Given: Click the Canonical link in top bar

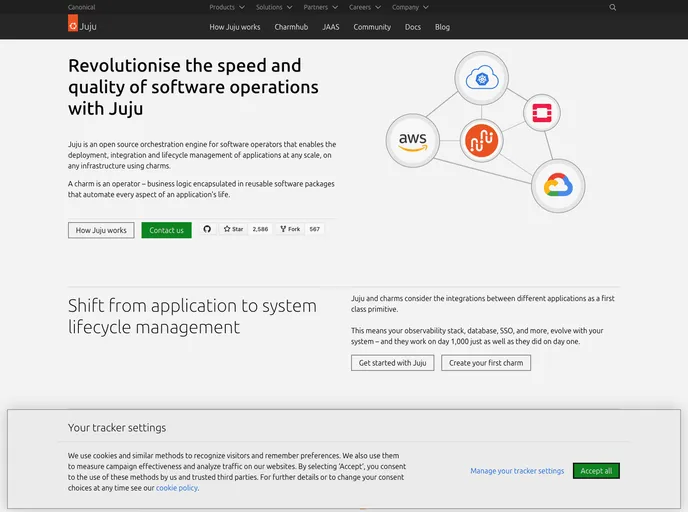Looking at the screenshot, I should (82, 7).
